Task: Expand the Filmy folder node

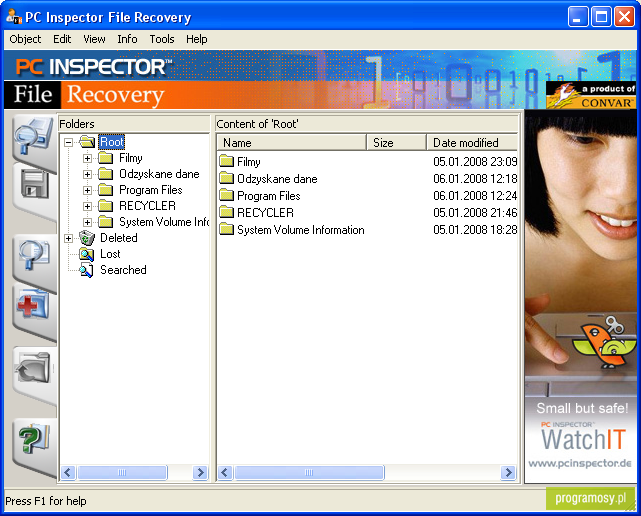Action: click(x=87, y=158)
